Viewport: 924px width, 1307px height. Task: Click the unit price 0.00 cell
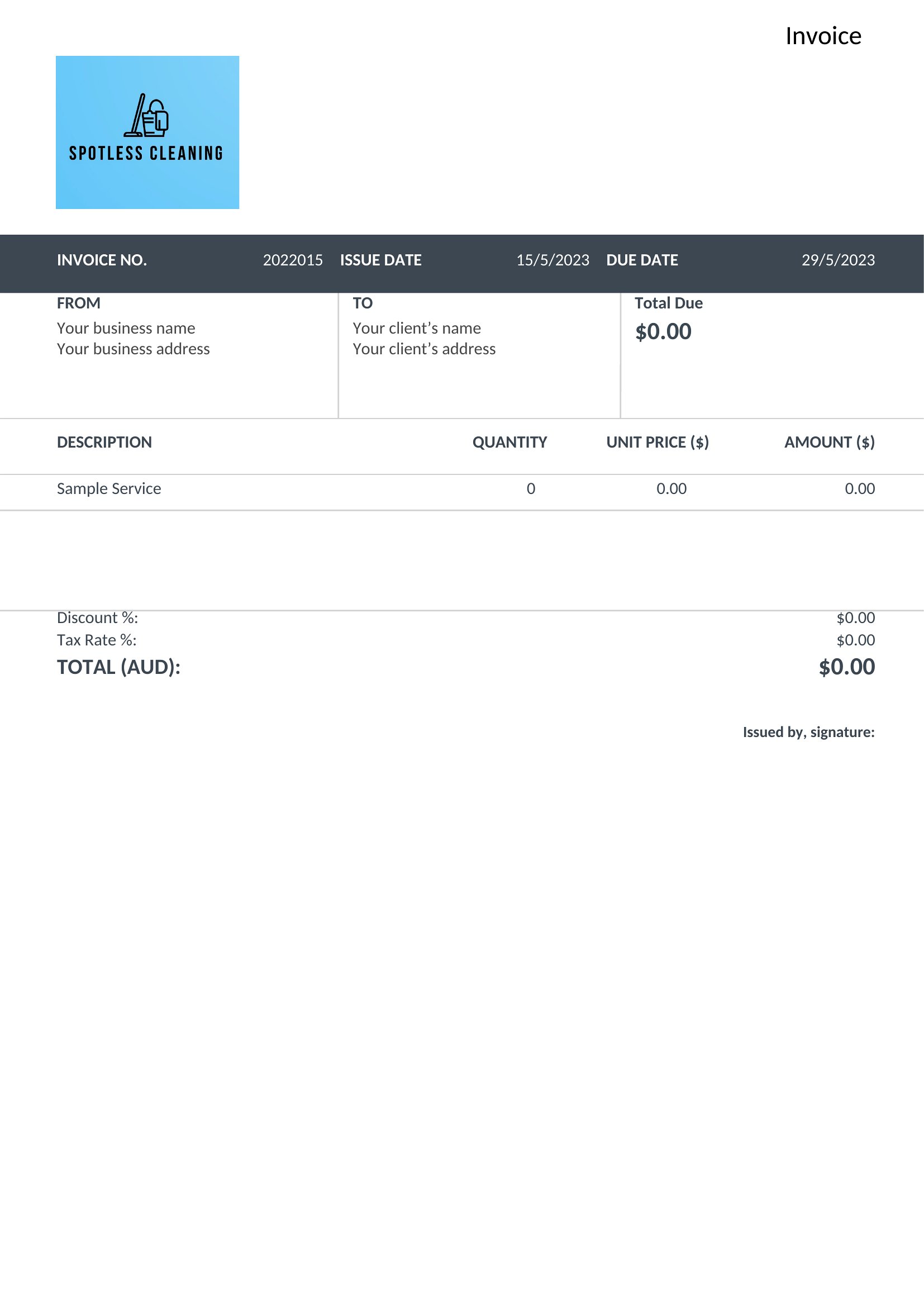[671, 488]
